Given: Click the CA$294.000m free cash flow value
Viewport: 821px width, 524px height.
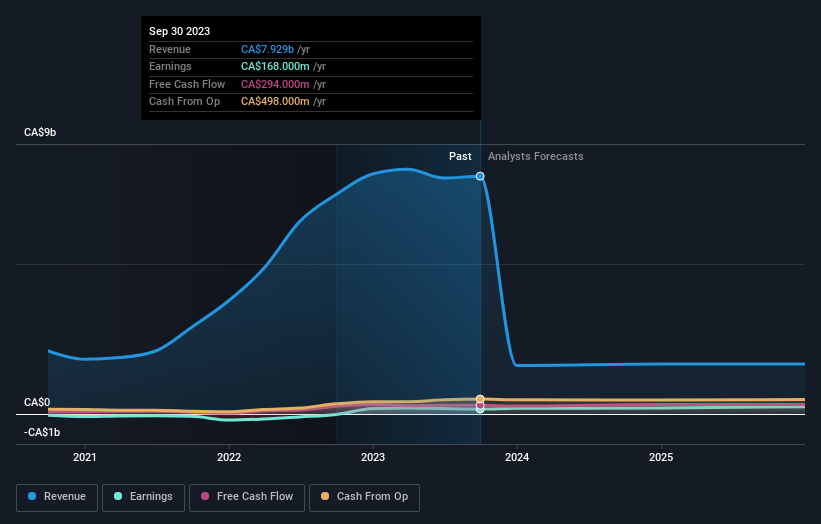Looking at the screenshot, I should tap(275, 84).
